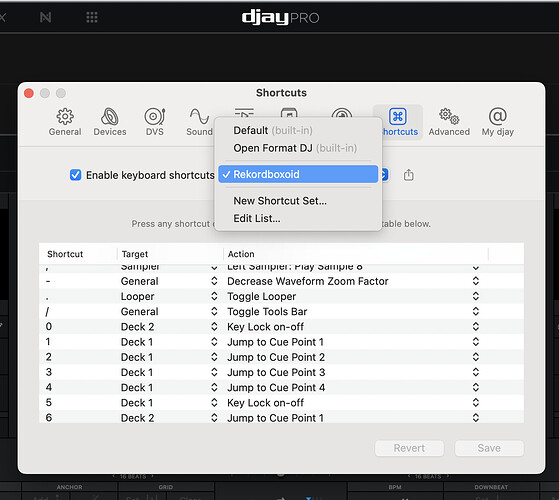The image size is (559, 500).
Task: Click the '0' shortcut key cell
Action: click(x=49, y=326)
